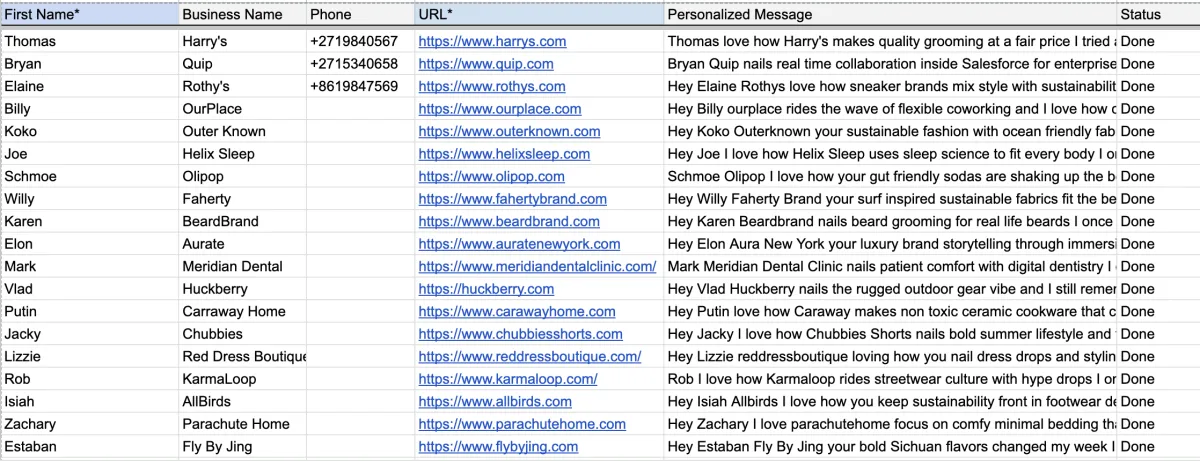Select the Business Name column header
1200x461 pixels.
coord(242,15)
